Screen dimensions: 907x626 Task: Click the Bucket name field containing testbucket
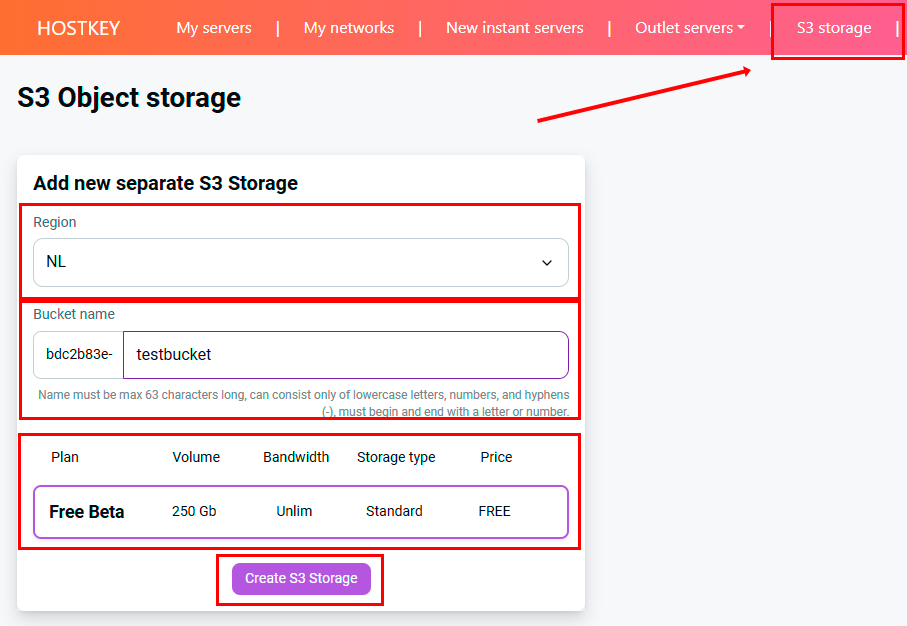coord(345,355)
